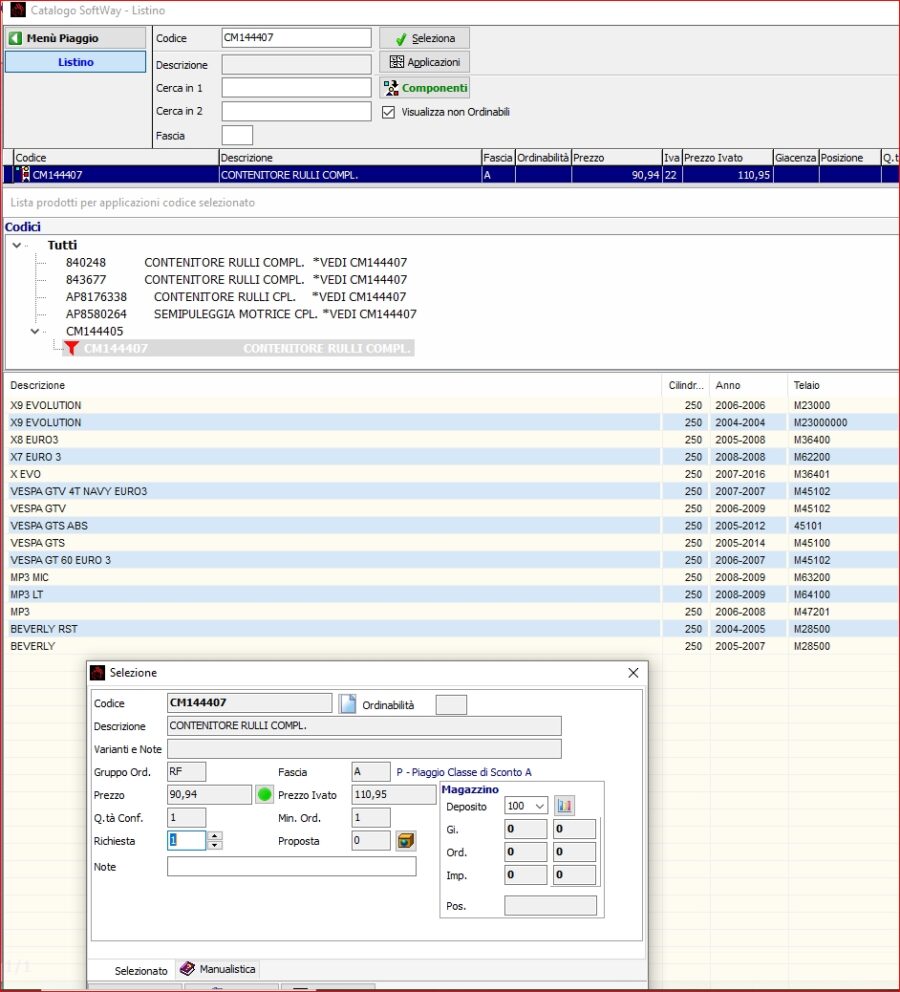Collapse the CM144405 tree node
Image resolution: width=900 pixels, height=992 pixels.
coord(35,331)
